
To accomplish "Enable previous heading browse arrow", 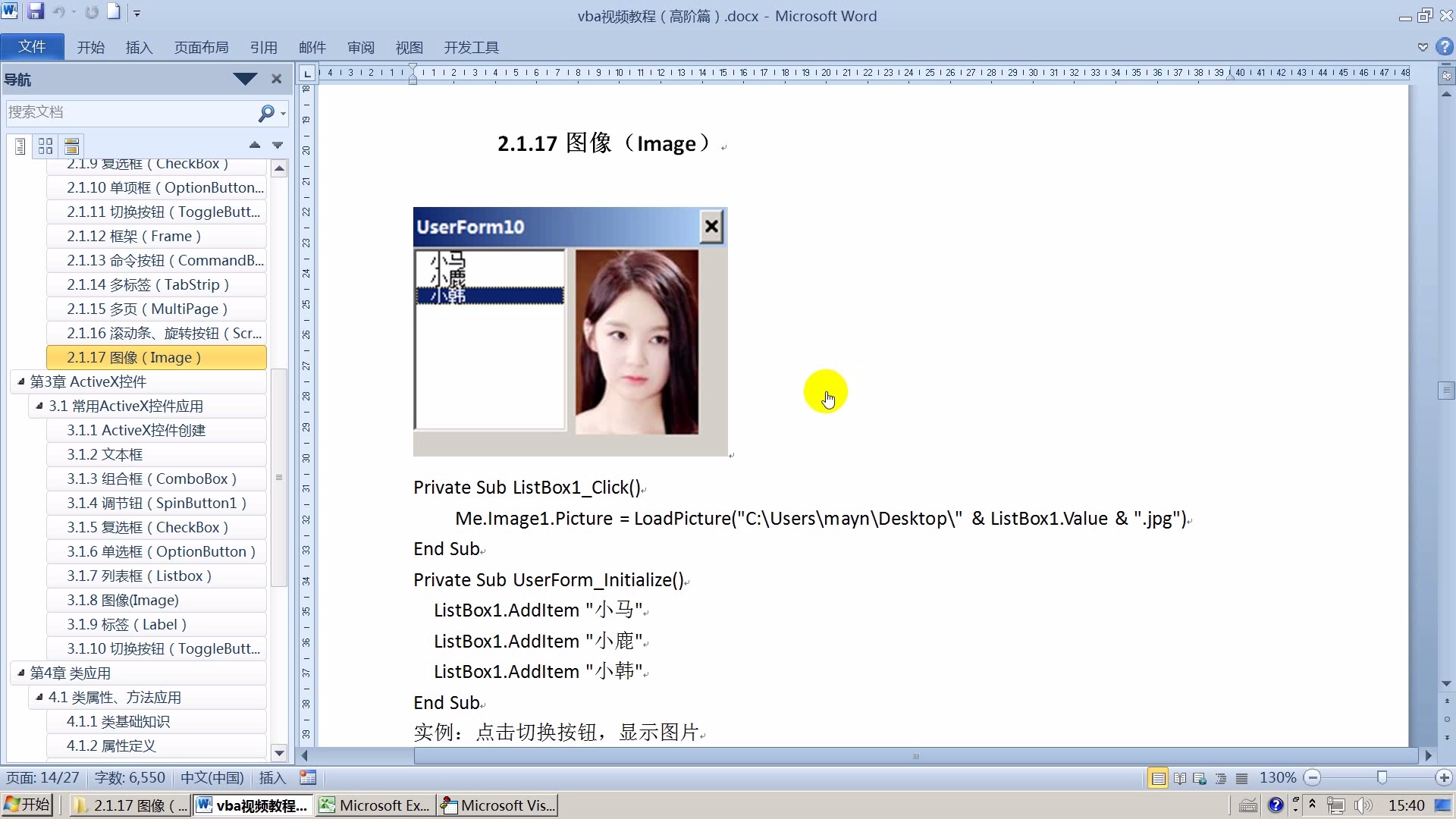I will (x=254, y=145).
